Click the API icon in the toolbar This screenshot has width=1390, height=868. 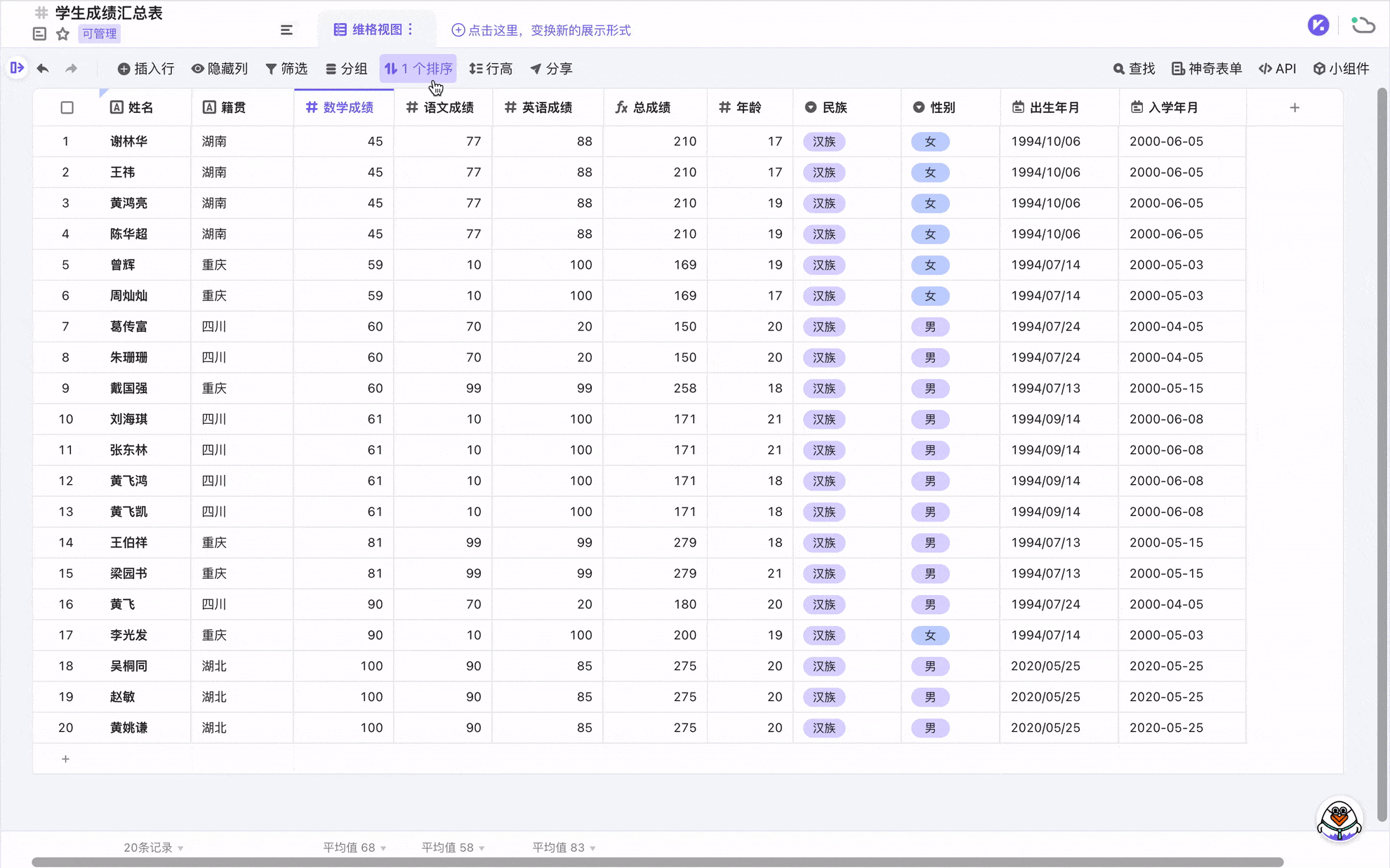click(1278, 69)
